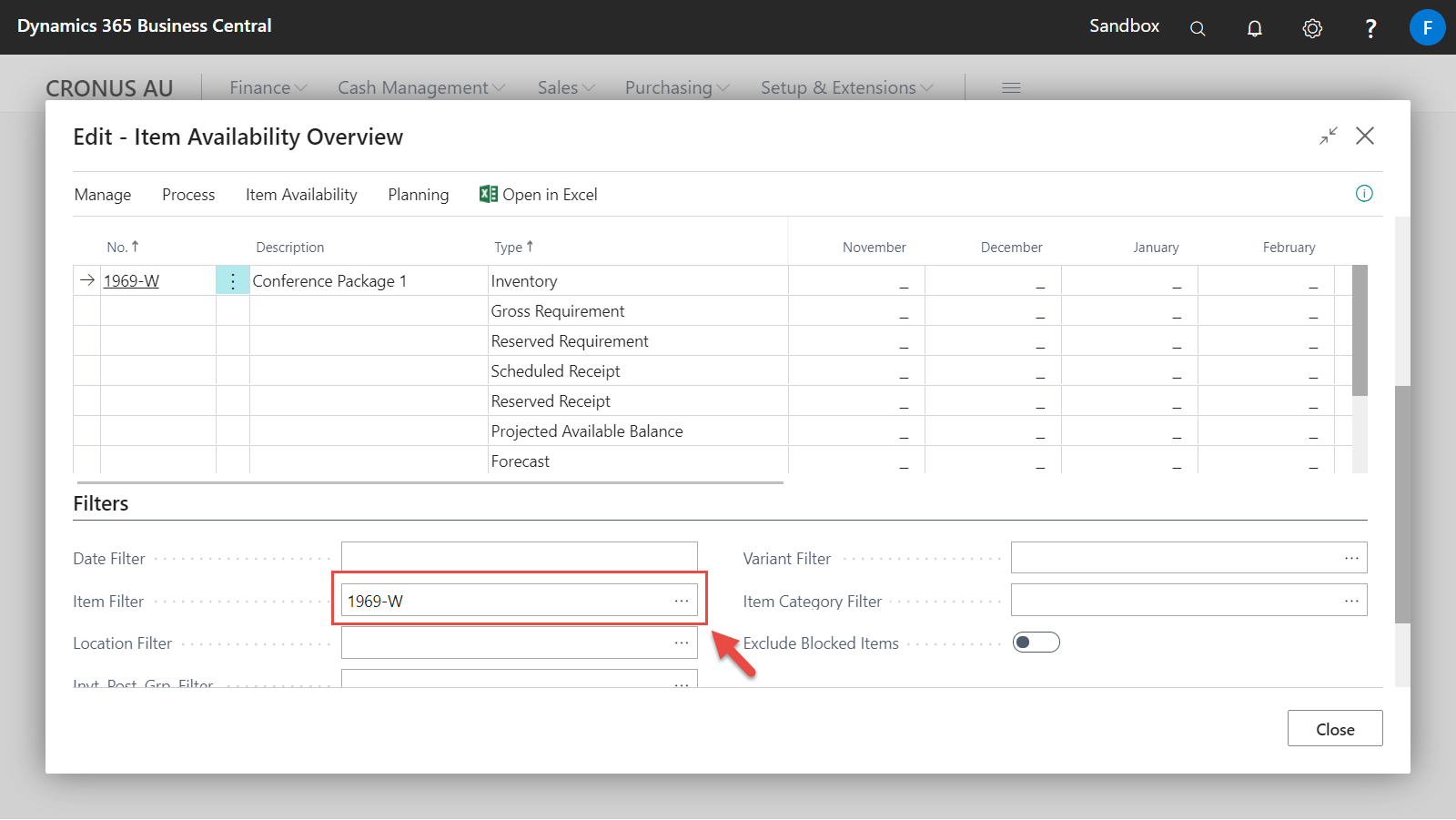
Task: Open item link 1969-W
Action: (x=131, y=281)
